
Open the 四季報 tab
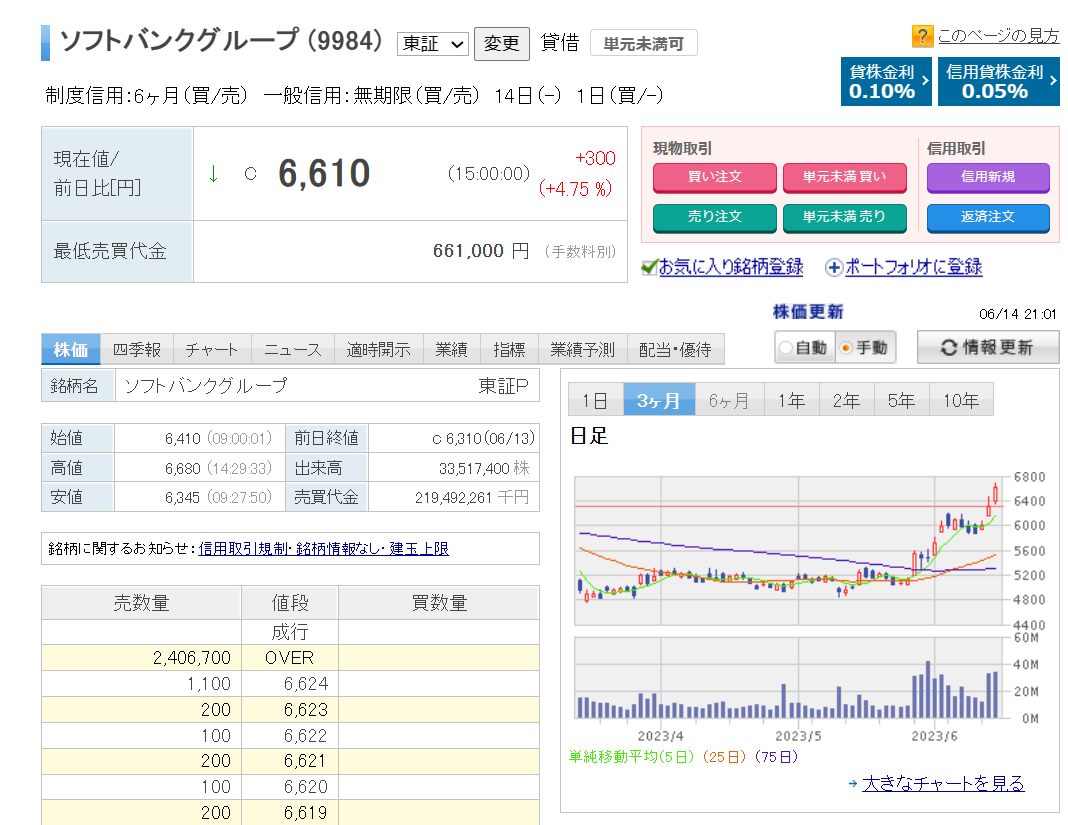coord(137,349)
